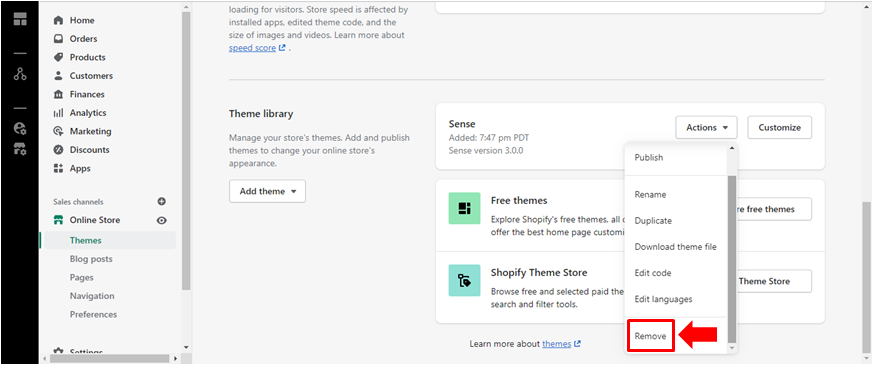
Task: Click the Sales channels label
Action: pyautogui.click(x=79, y=202)
